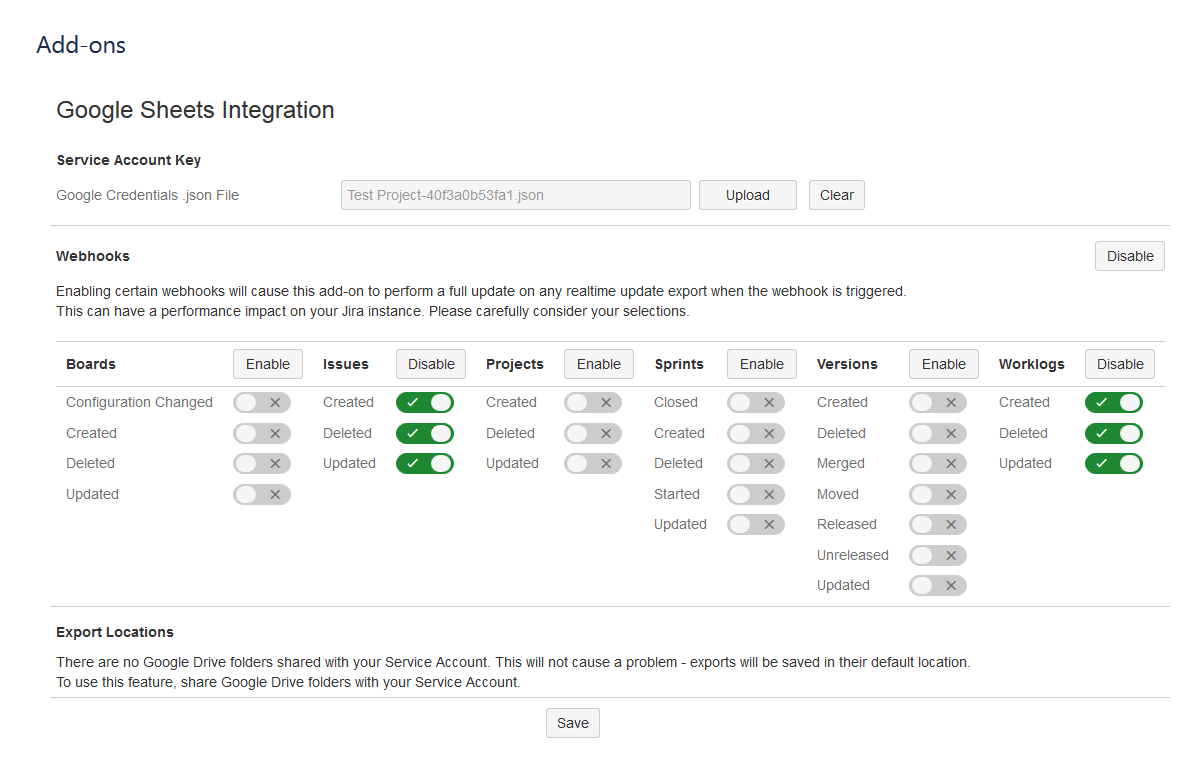Click the Disable button for all Webhooks
The width and height of the screenshot is (1195, 760).
click(x=1129, y=256)
